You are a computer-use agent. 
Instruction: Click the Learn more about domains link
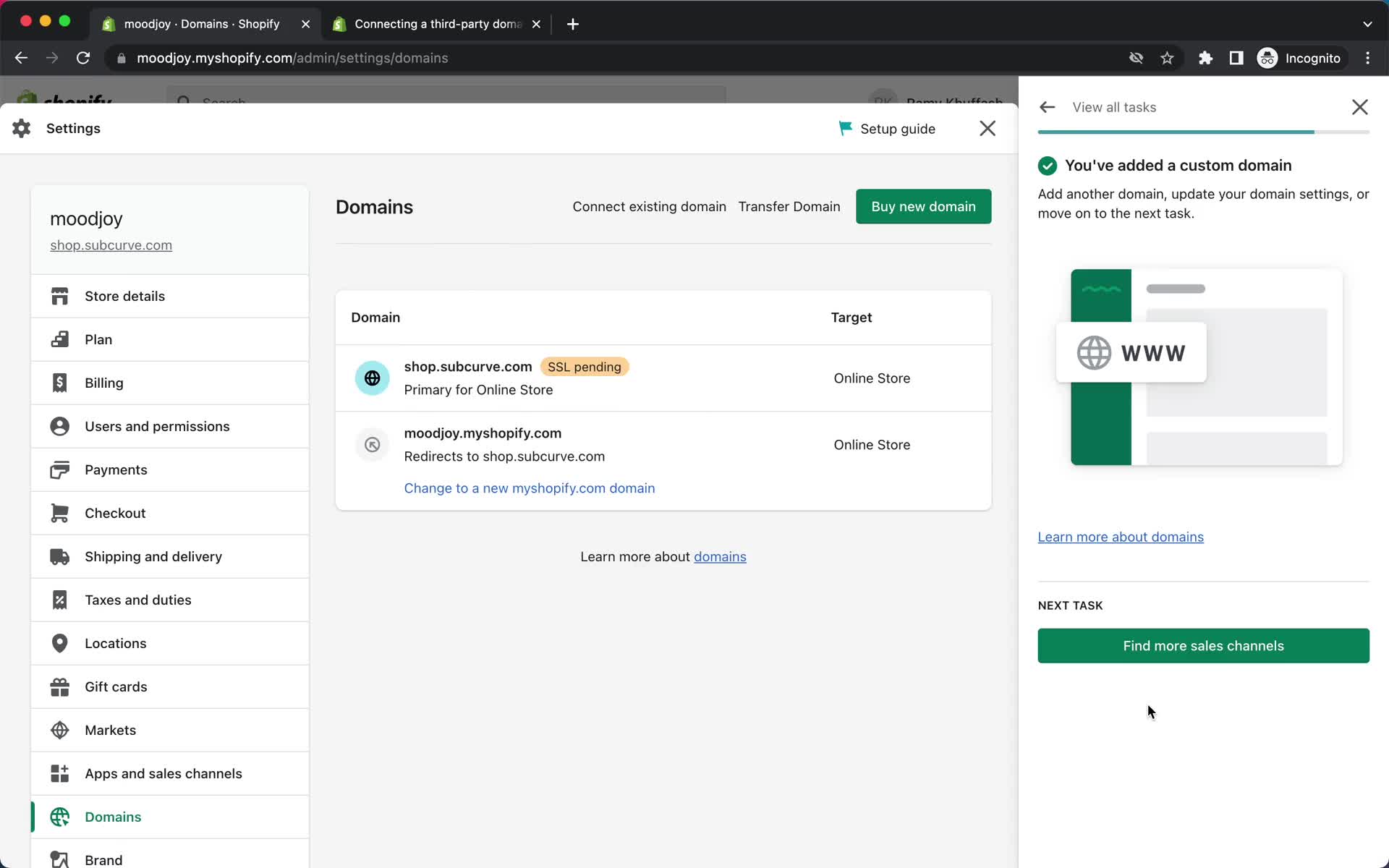pyautogui.click(x=1120, y=536)
